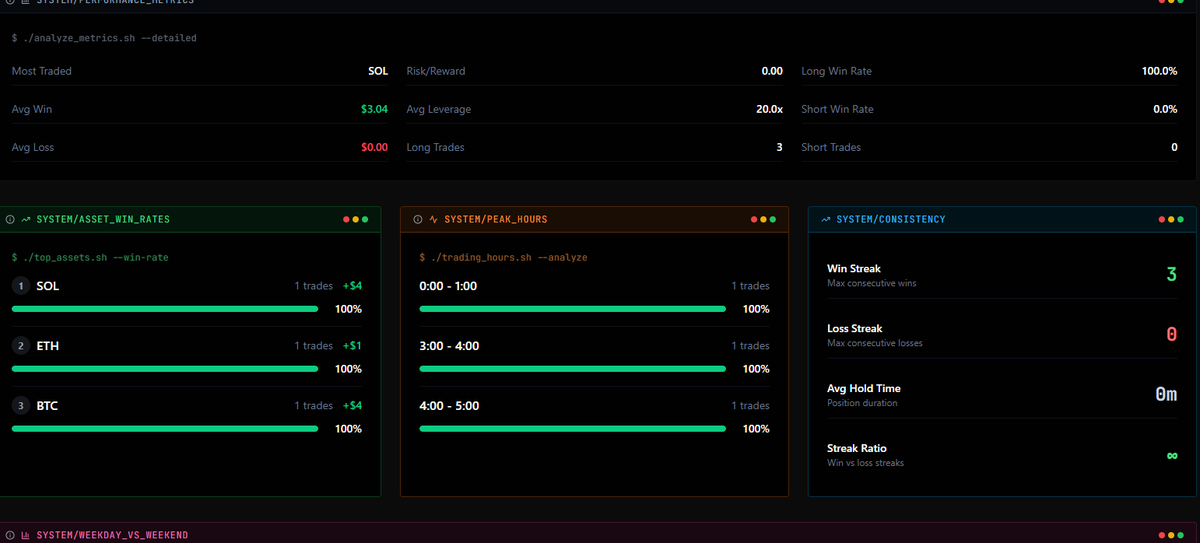Image resolution: width=1200 pixels, height=543 pixels.
Task: Click the rank 2 badge next to ETH
Action: point(20,346)
